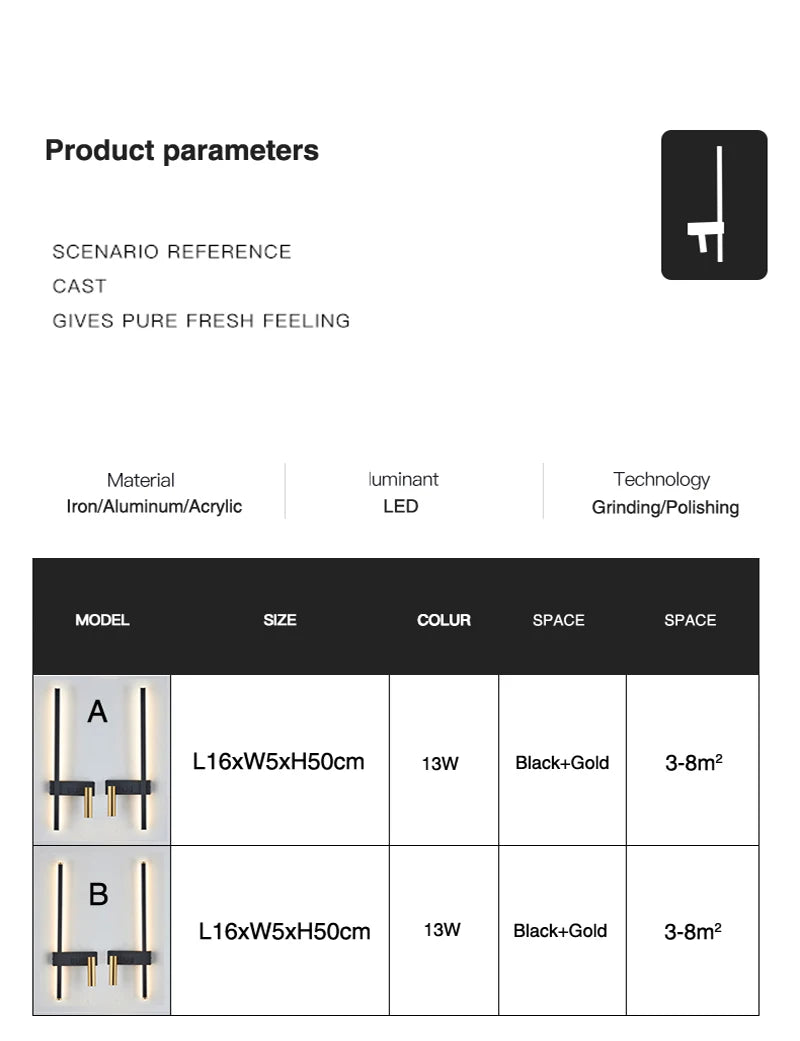Viewport: 800px width, 1041px height.
Task: Click the "Iron/Aluminum/Acrylic" material value
Action: point(154,506)
